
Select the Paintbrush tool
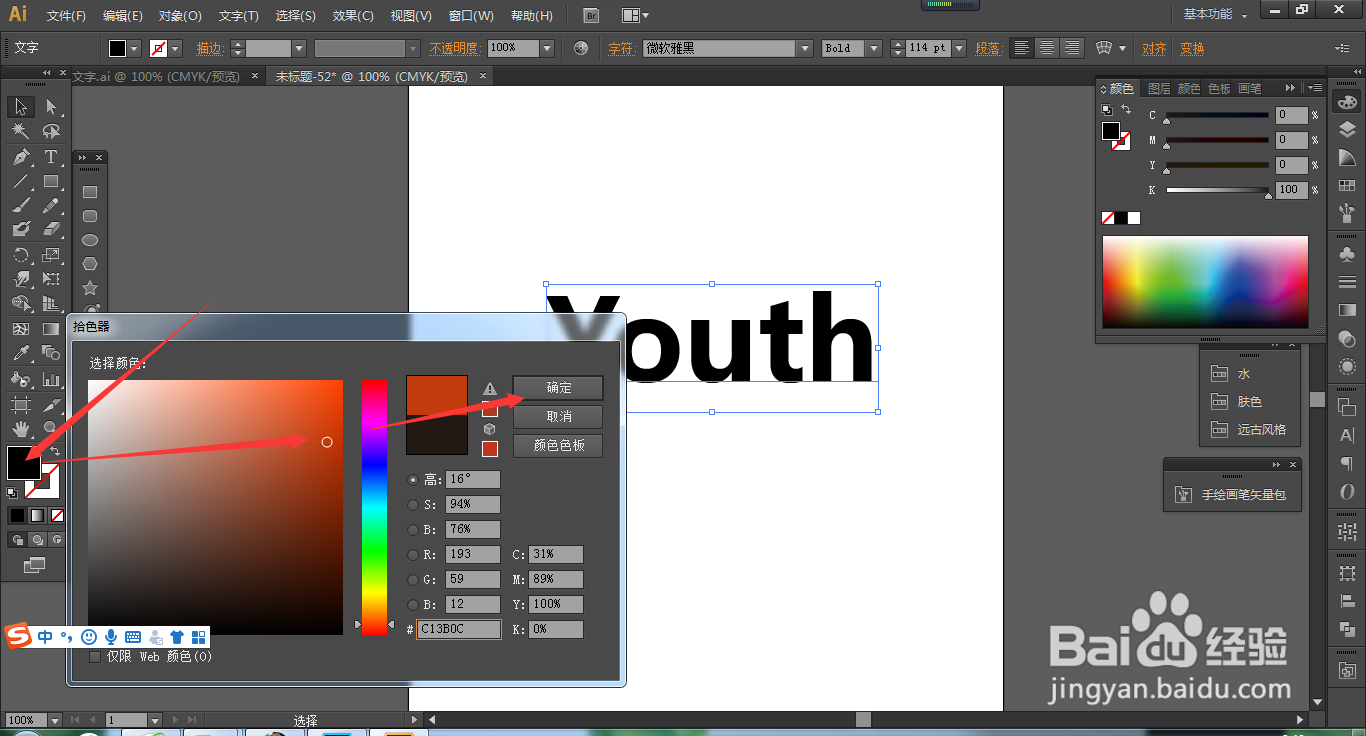[x=21, y=205]
